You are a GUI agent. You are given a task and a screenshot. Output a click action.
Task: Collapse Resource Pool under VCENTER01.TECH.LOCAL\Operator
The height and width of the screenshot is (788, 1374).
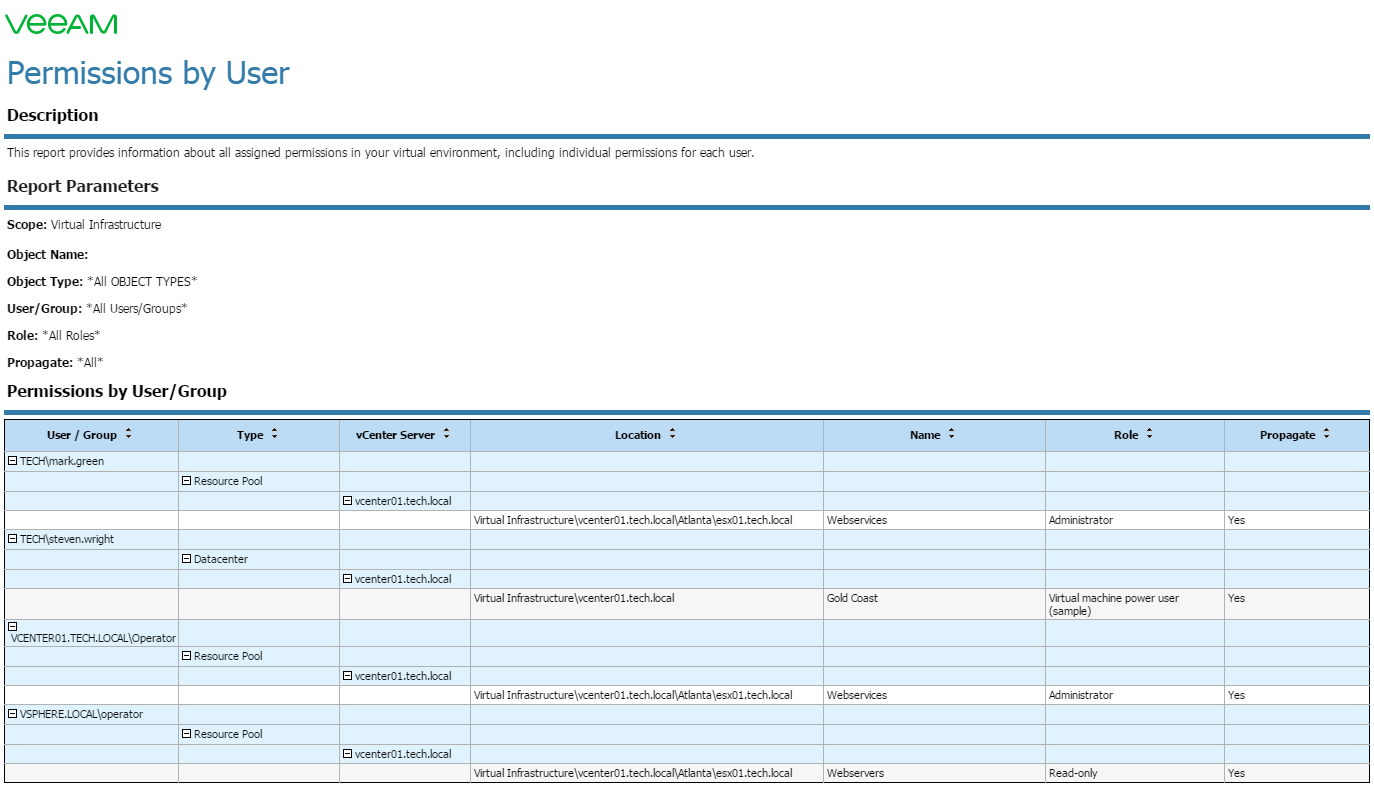187,655
